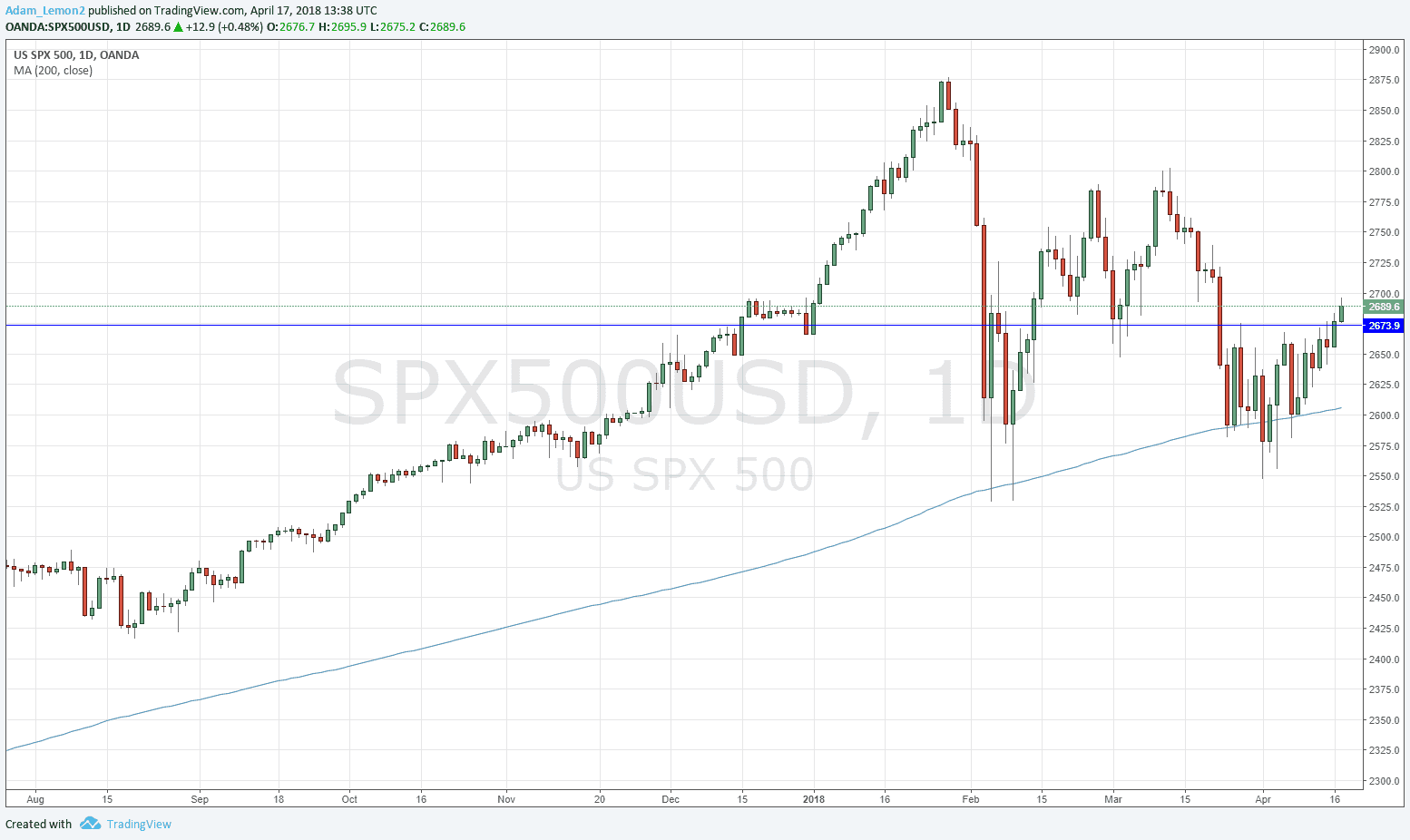Click the 2400.0 price axis label

1383,659
